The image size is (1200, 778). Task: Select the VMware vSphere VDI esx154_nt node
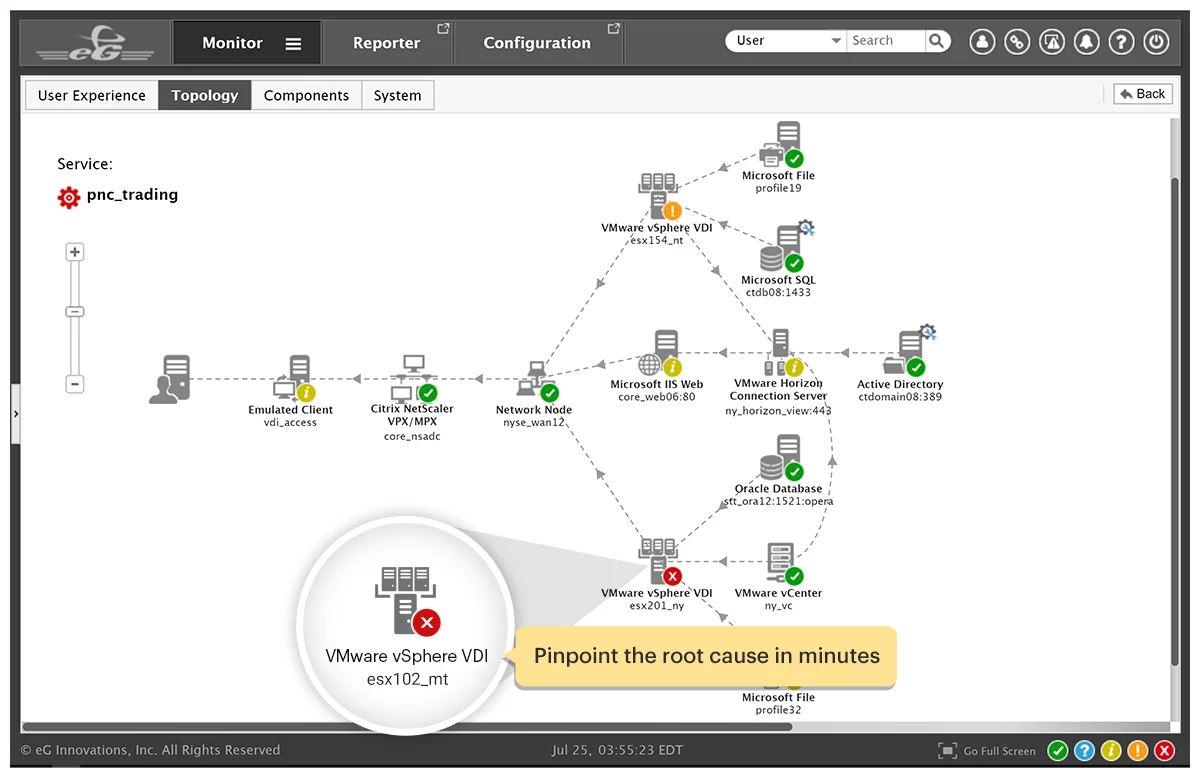click(659, 197)
